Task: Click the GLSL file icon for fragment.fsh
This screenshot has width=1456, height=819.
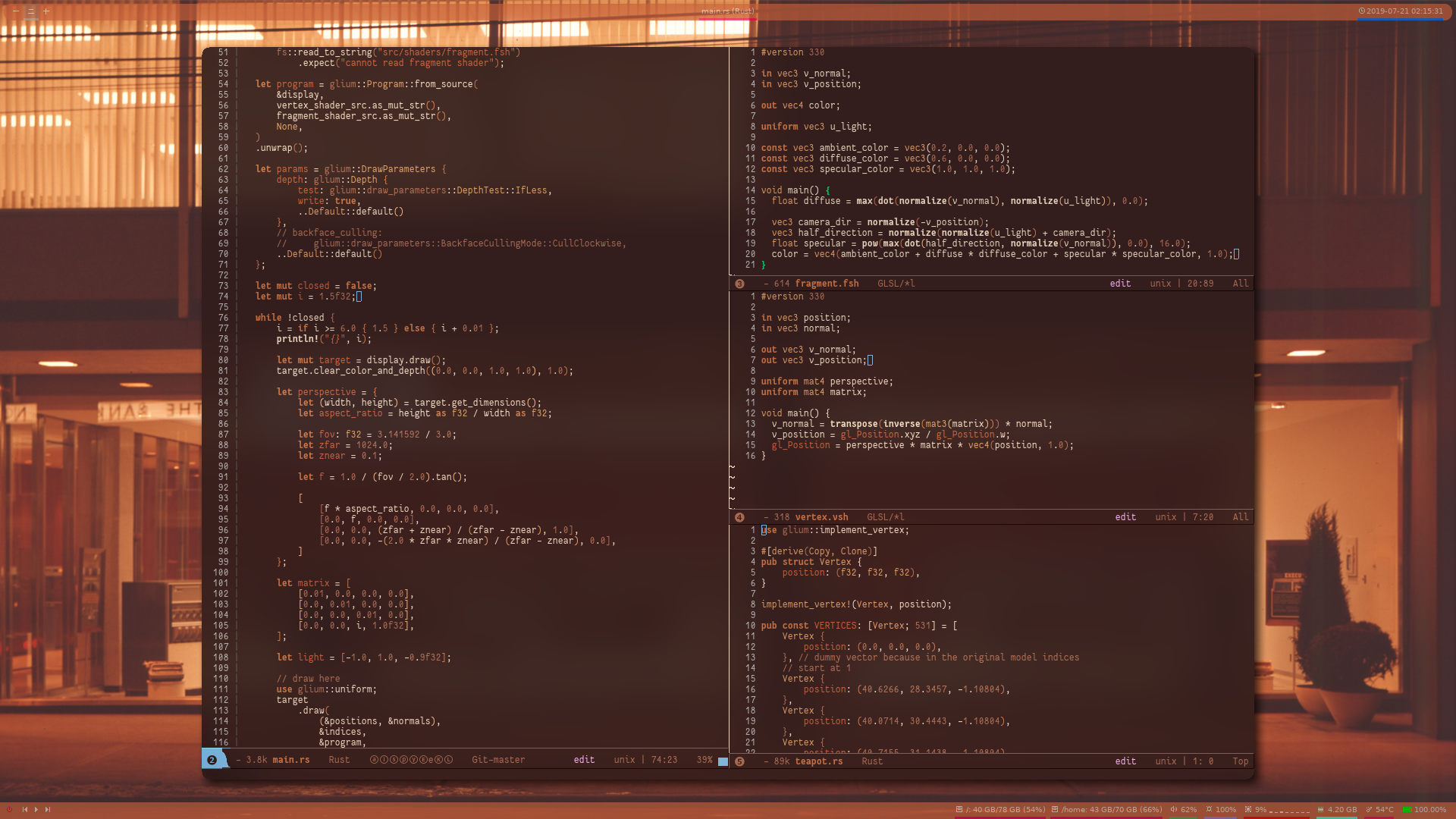Action: pyautogui.click(x=740, y=283)
